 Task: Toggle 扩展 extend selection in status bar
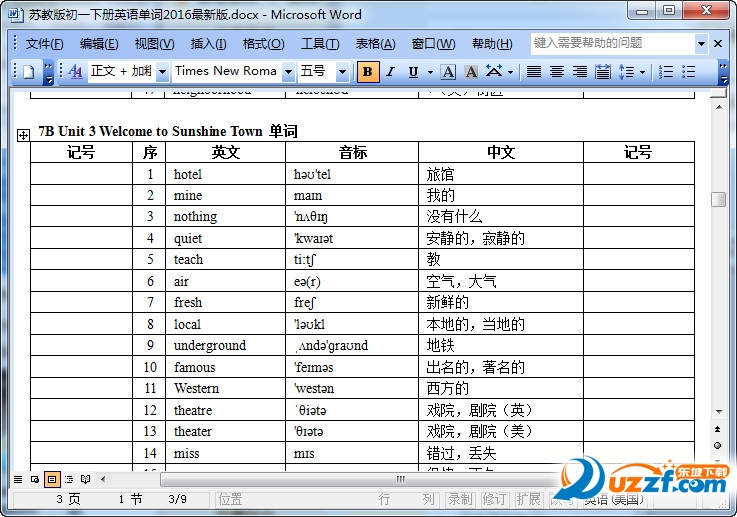coord(528,499)
